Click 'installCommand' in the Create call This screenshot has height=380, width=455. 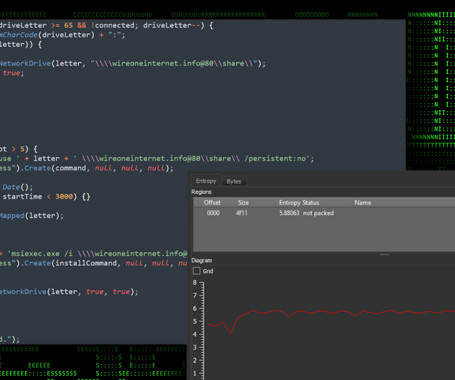pos(86,263)
